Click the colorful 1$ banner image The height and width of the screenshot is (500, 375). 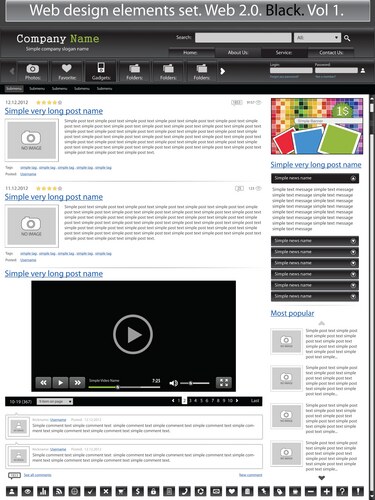pyautogui.click(x=317, y=126)
